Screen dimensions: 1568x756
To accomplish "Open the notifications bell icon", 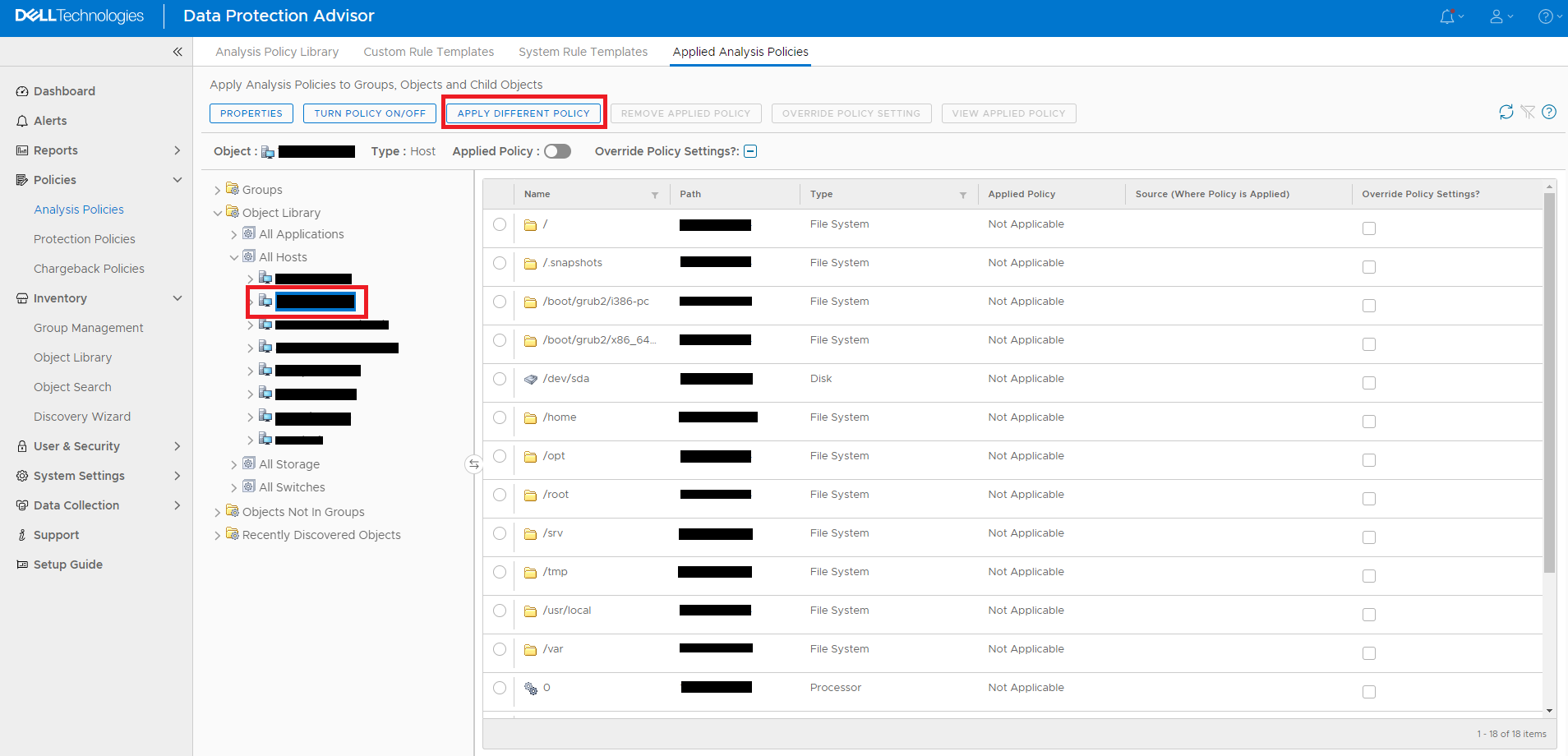I will click(1447, 16).
